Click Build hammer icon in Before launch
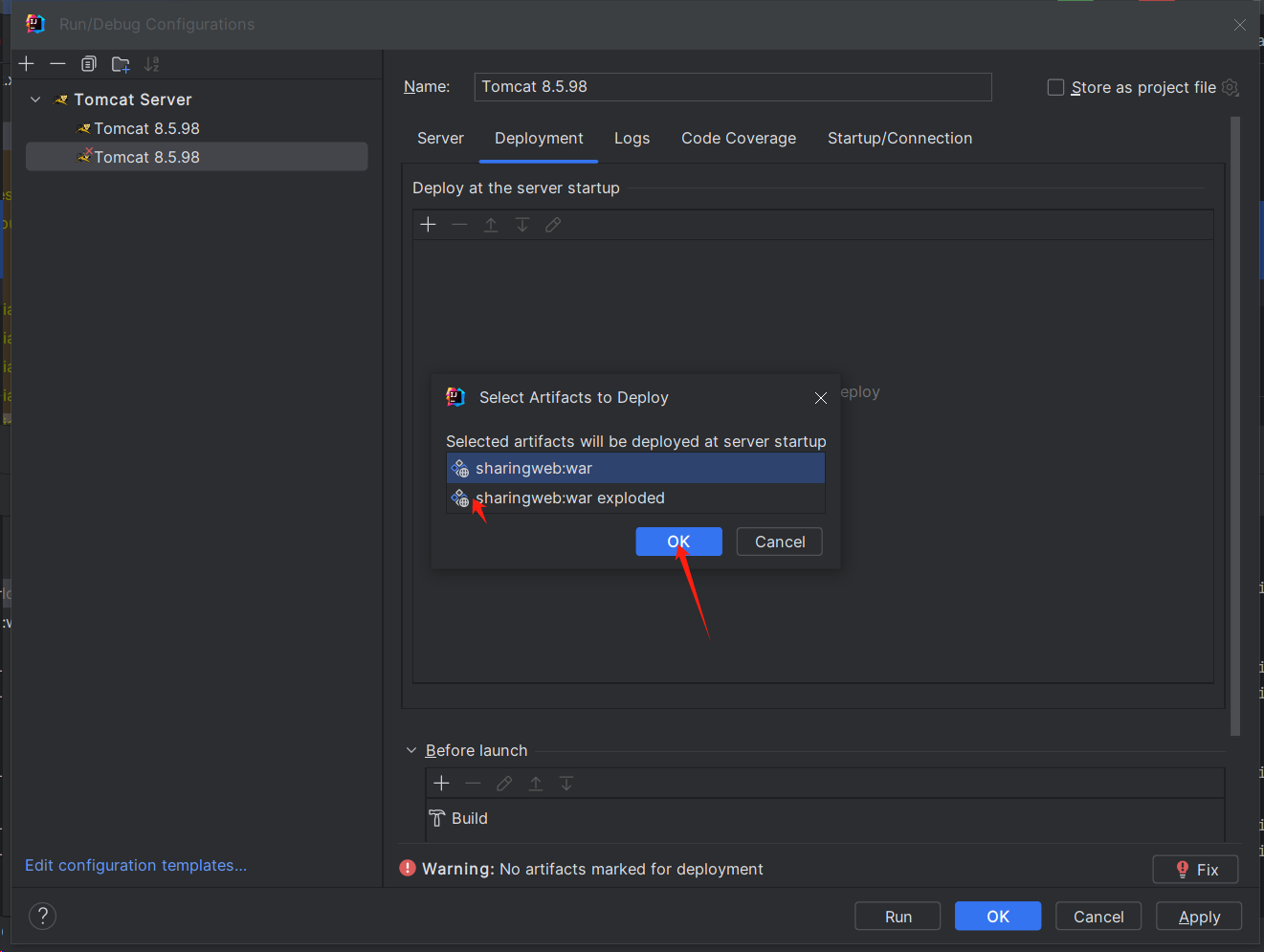Image resolution: width=1264 pixels, height=952 pixels. pos(437,818)
